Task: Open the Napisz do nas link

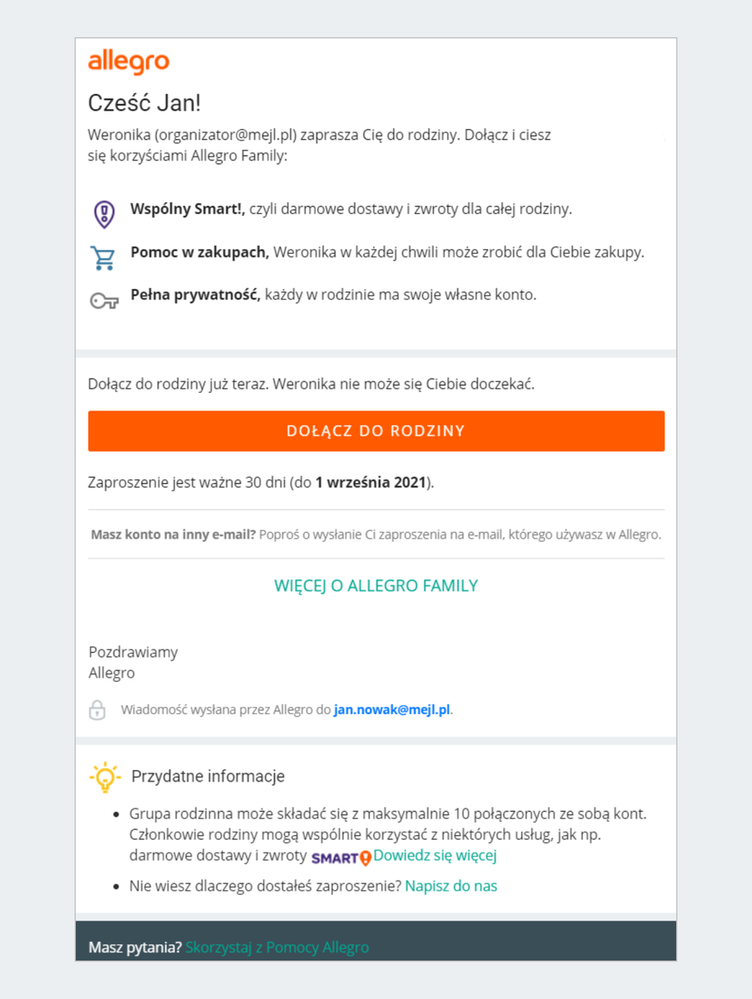Action: pyautogui.click(x=451, y=886)
